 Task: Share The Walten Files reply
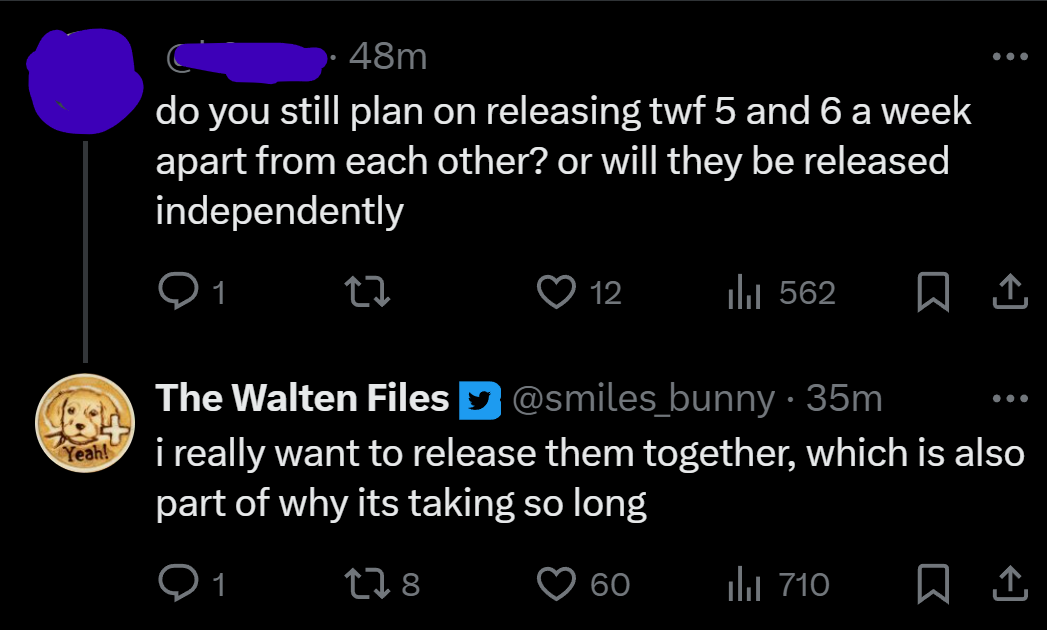(x=1010, y=583)
